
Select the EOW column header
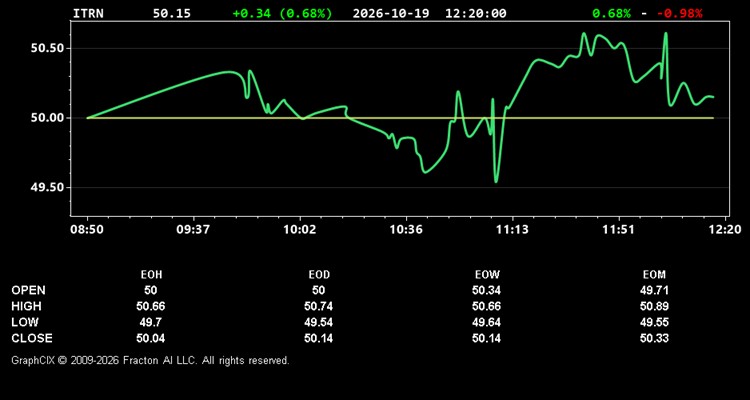(486, 275)
